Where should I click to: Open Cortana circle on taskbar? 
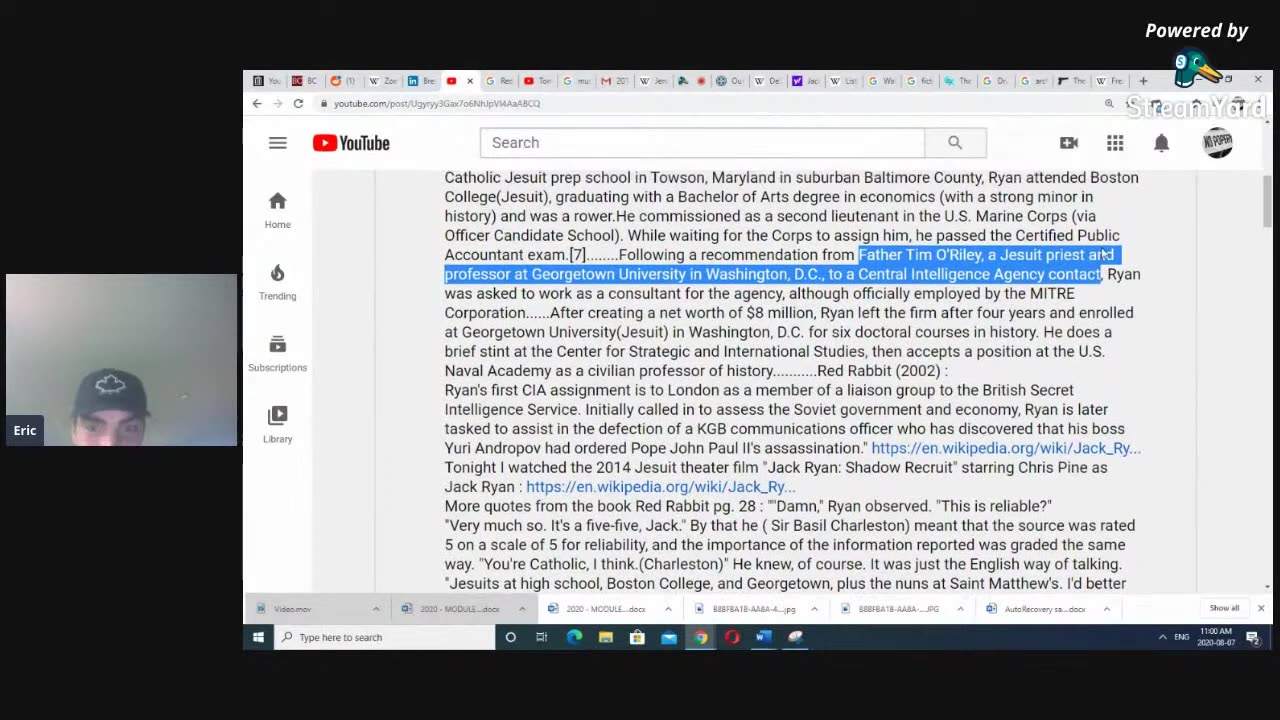point(510,637)
